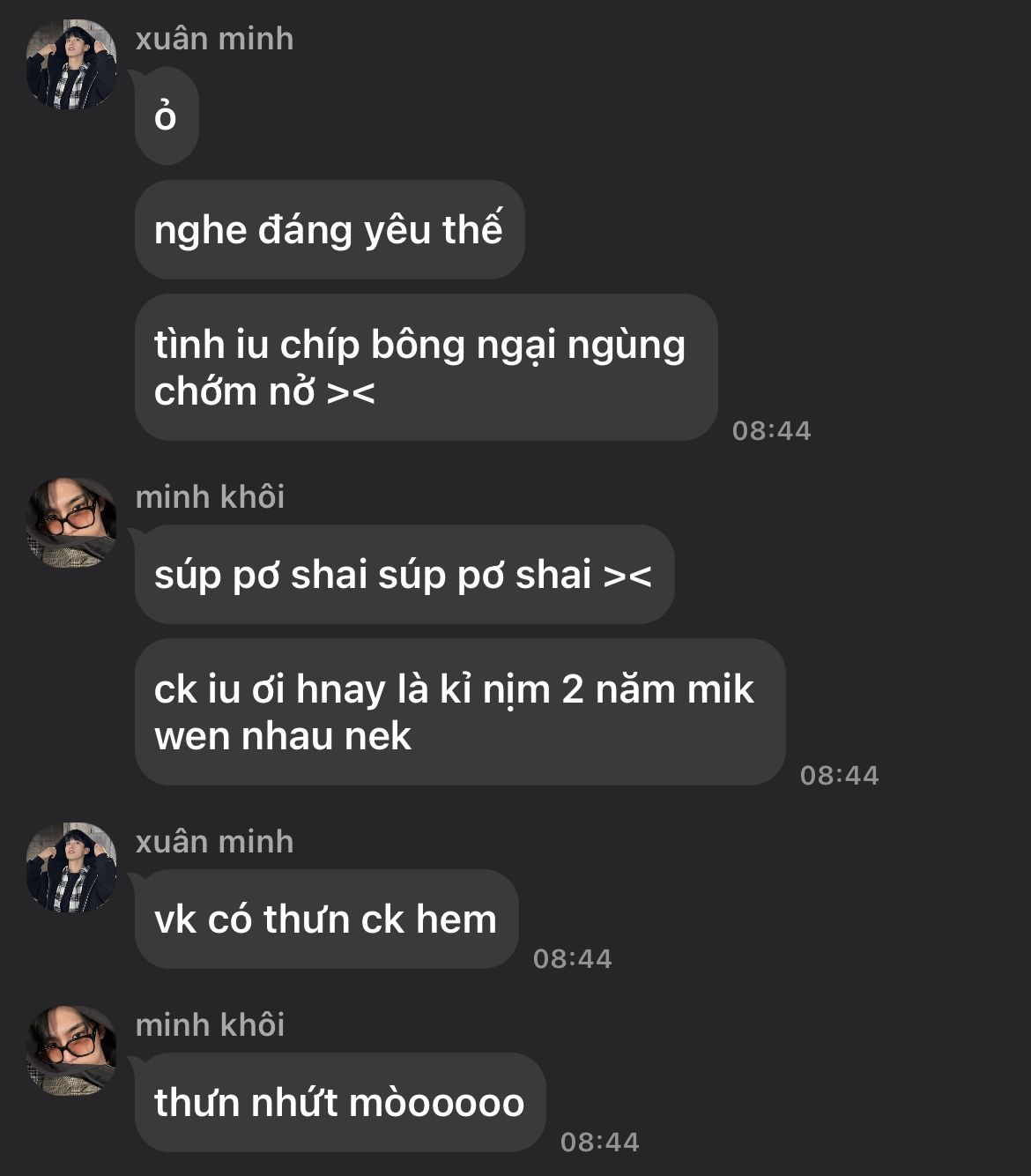The image size is (1031, 1176).
Task: Tap the "tình iu chíp bông" message bubble
Action: pyautogui.click(x=426, y=368)
